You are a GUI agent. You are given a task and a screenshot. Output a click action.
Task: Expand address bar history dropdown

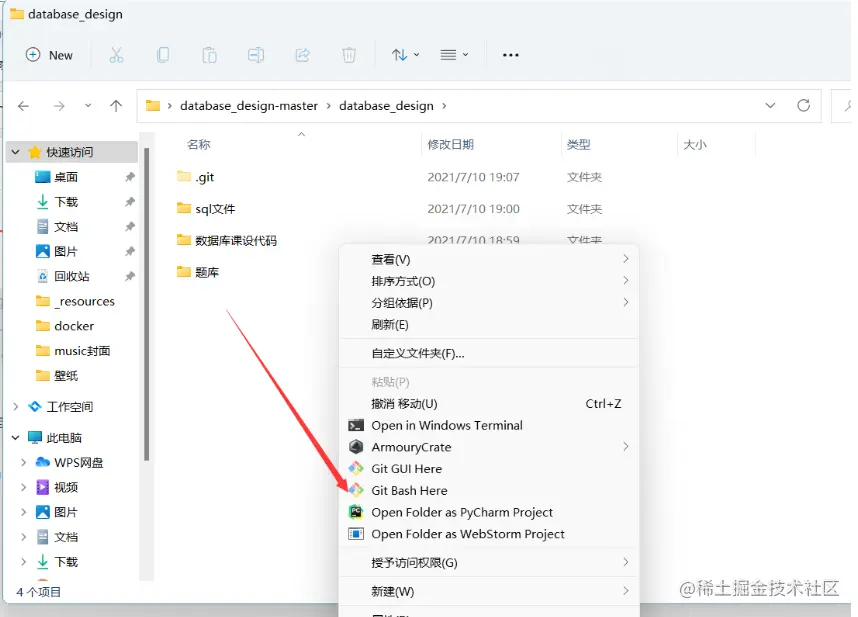[x=770, y=106]
